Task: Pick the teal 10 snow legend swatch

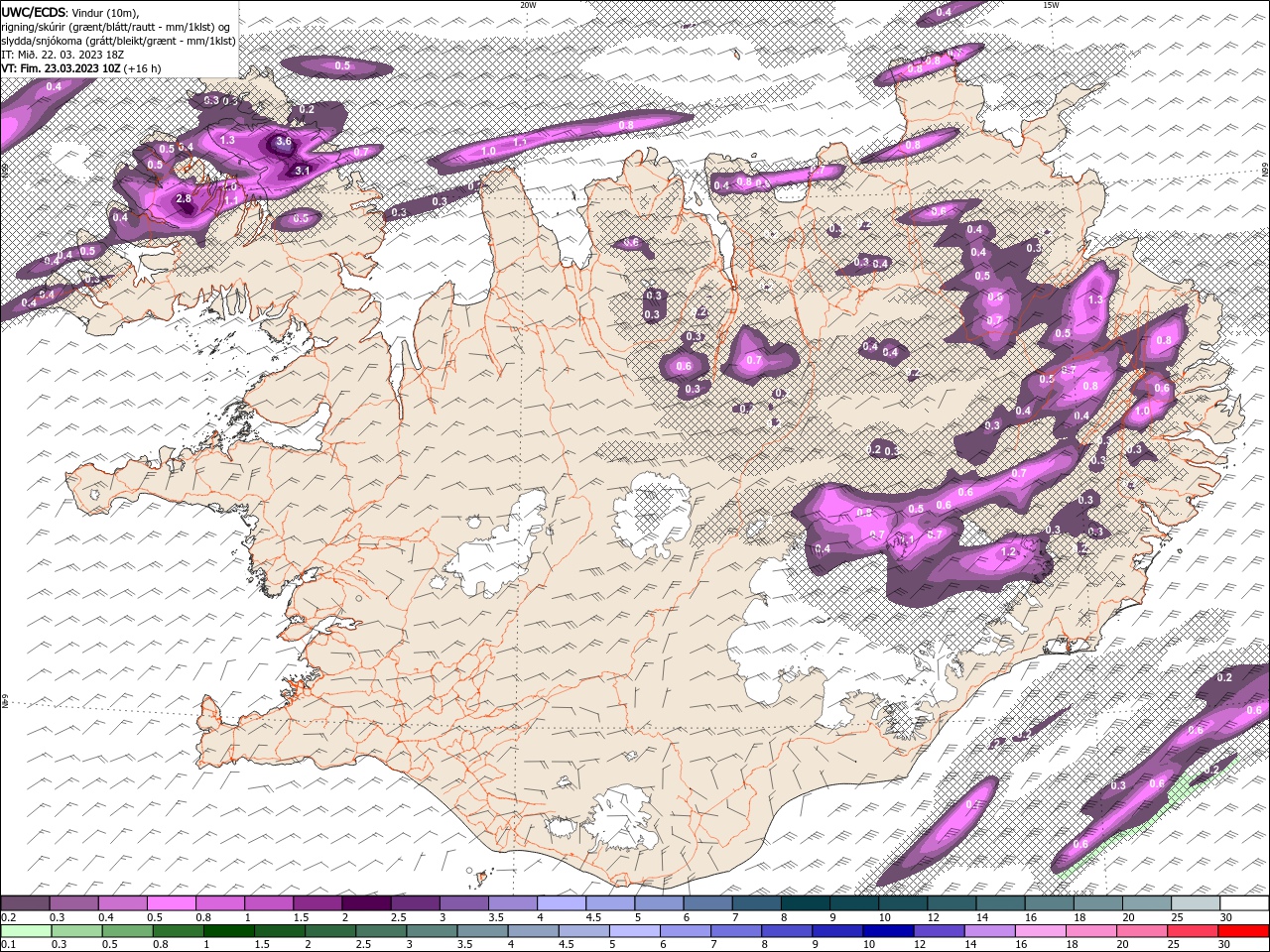Action: pyautogui.click(x=903, y=902)
